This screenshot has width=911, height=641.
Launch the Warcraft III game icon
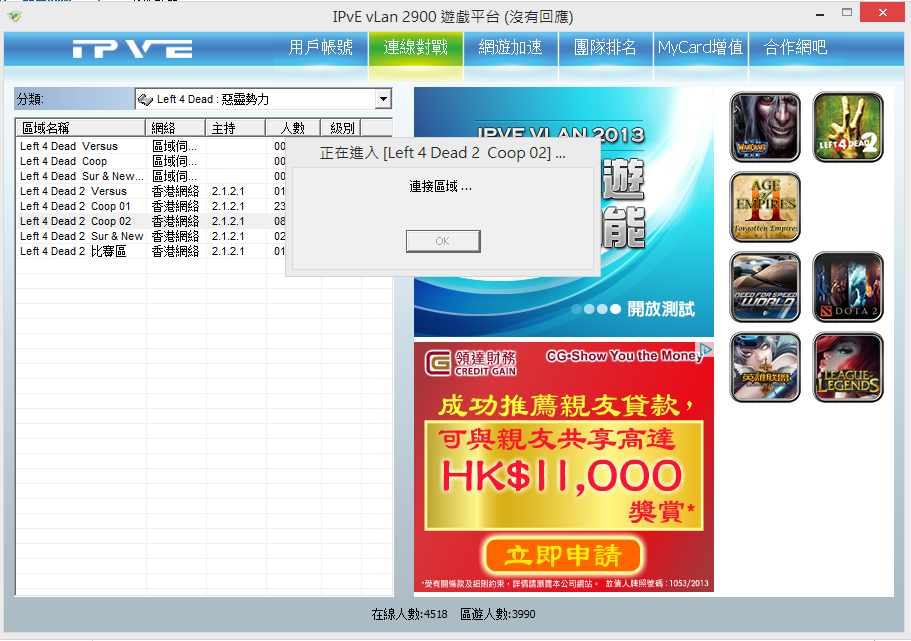765,127
